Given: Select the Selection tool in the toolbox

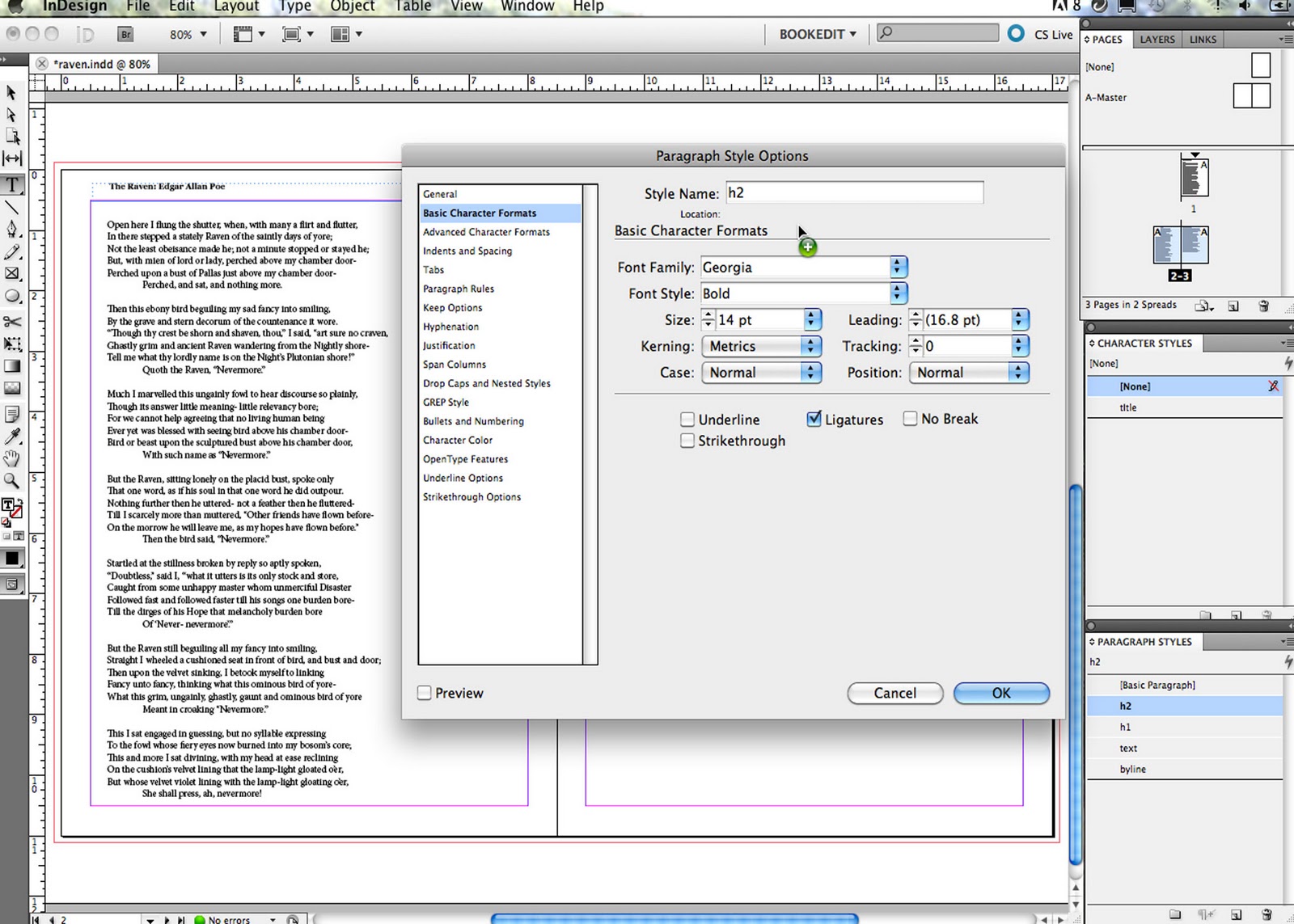Looking at the screenshot, I should click(11, 92).
